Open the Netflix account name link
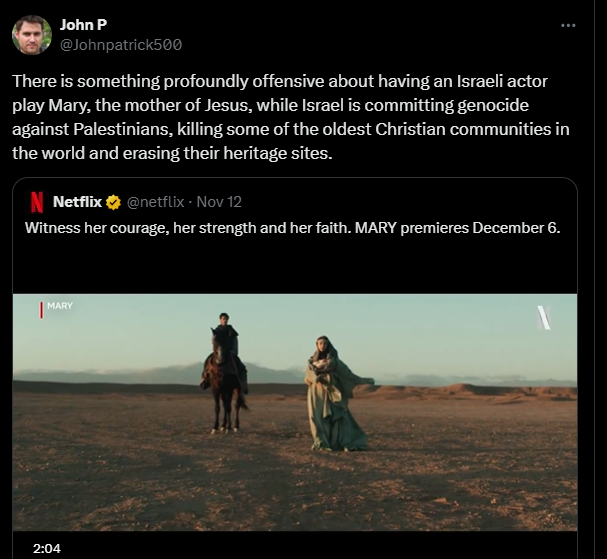The width and height of the screenshot is (607, 559). [79, 202]
